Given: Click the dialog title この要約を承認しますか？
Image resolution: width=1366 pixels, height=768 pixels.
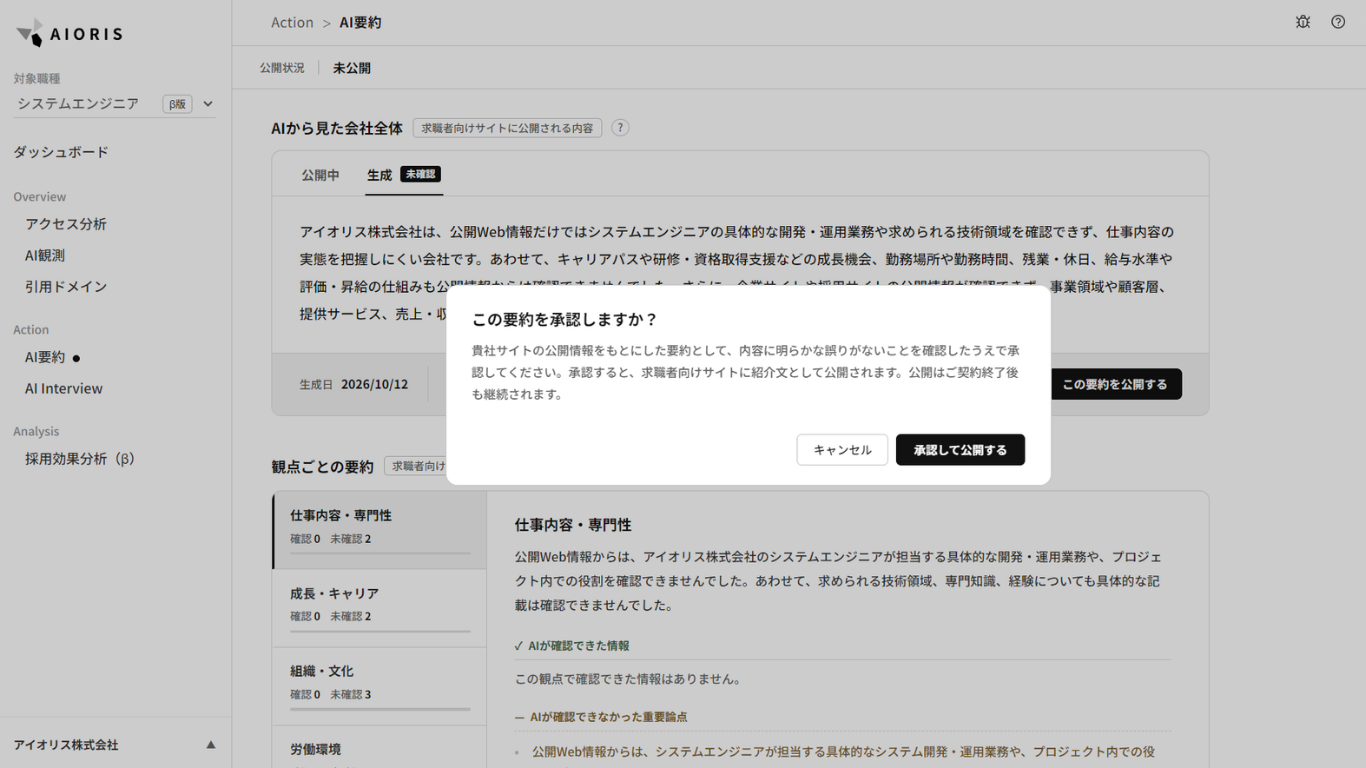Looking at the screenshot, I should 565,319.
